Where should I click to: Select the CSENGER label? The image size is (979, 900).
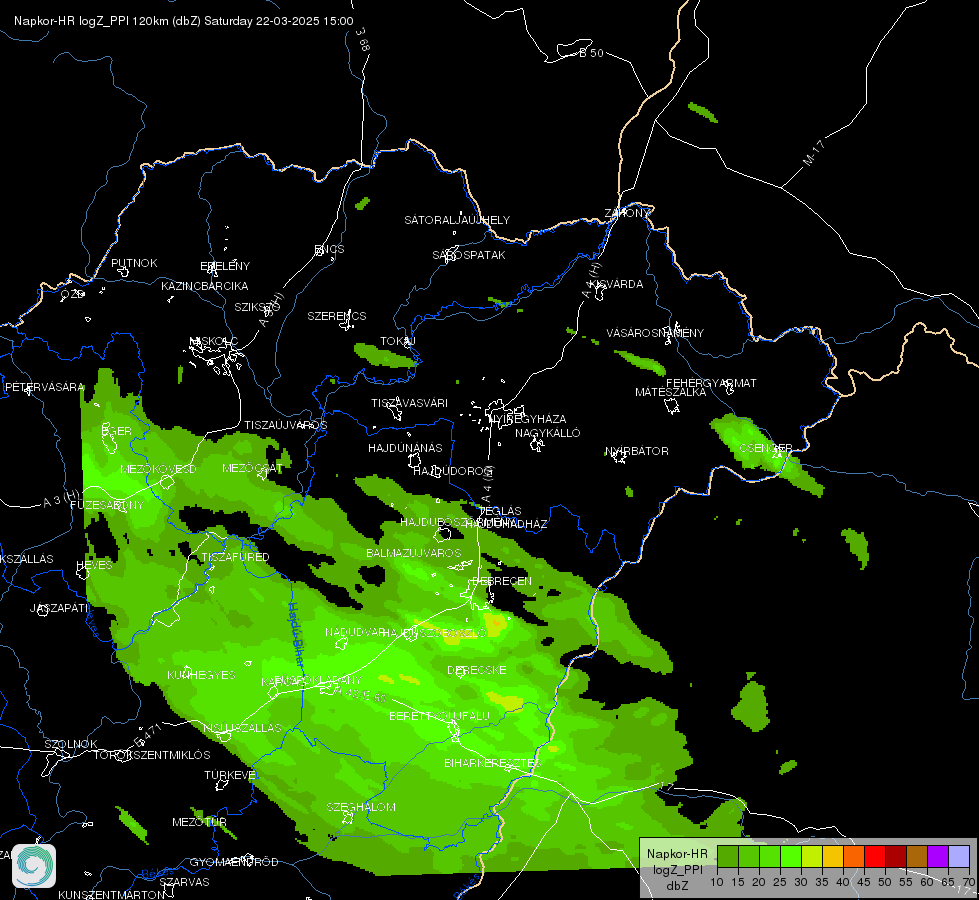[x=765, y=448]
